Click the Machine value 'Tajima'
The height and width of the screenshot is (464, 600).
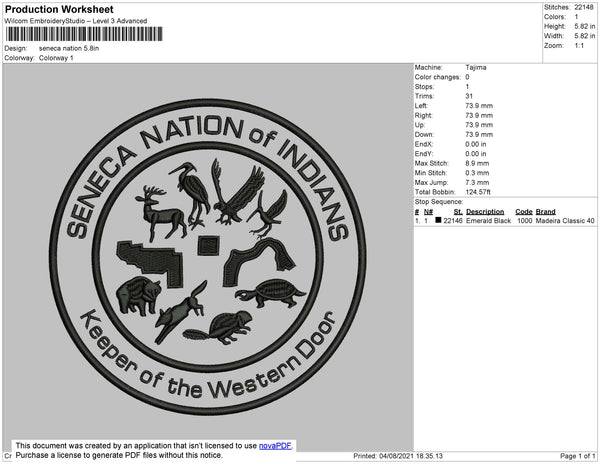pyautogui.click(x=476, y=67)
